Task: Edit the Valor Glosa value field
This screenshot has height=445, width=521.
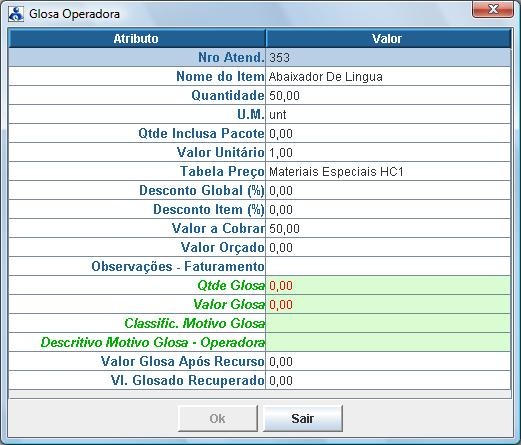Action: [388, 304]
